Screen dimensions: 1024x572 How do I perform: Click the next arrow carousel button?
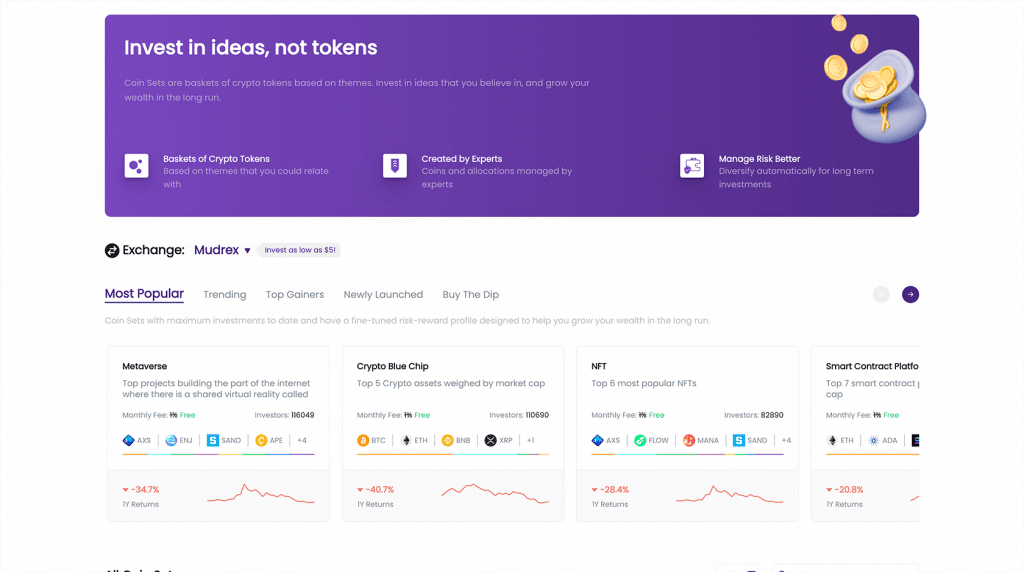tap(910, 294)
